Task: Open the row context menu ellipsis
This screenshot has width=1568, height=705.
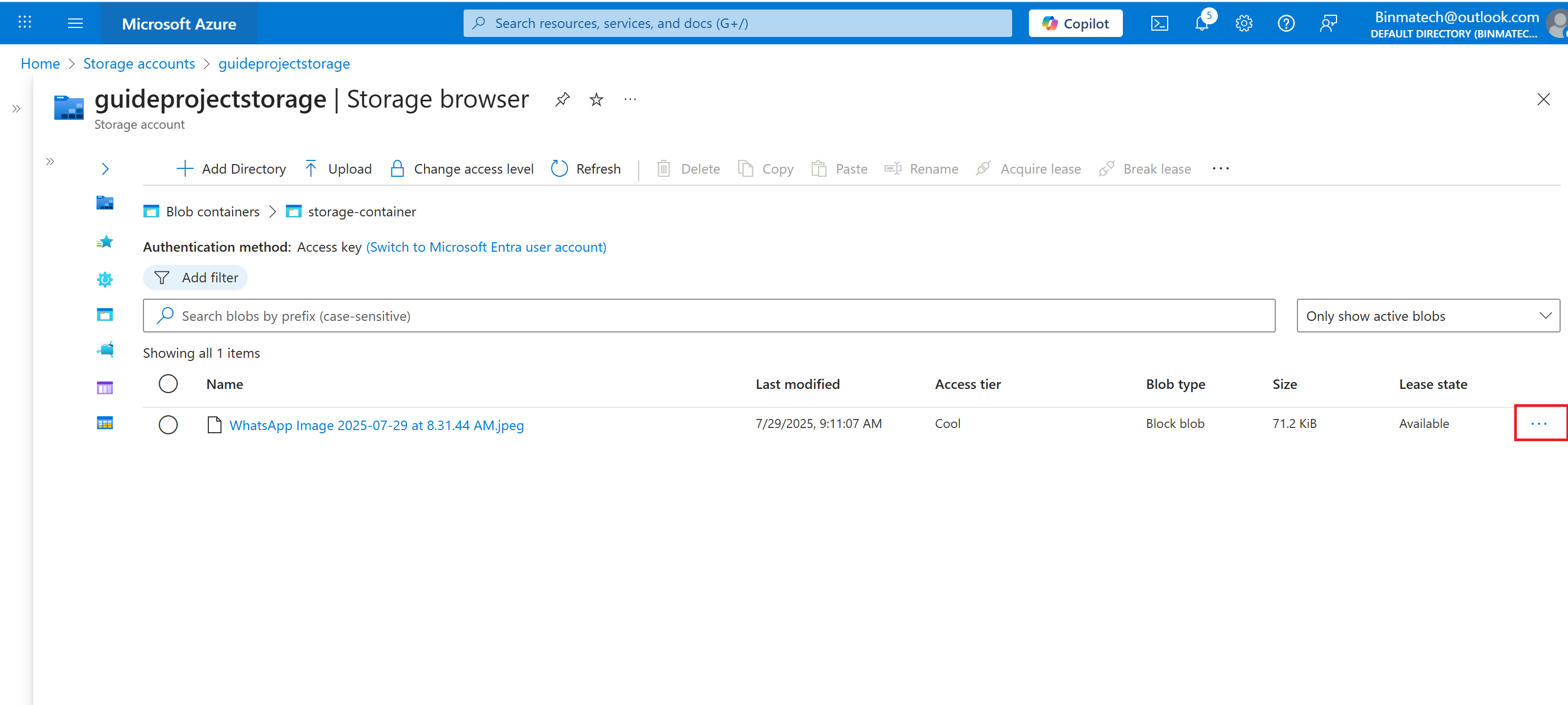Action: pos(1538,424)
